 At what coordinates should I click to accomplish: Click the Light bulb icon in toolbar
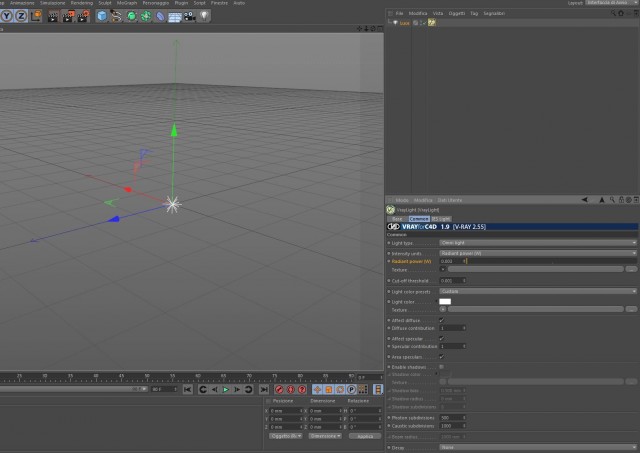pos(204,16)
